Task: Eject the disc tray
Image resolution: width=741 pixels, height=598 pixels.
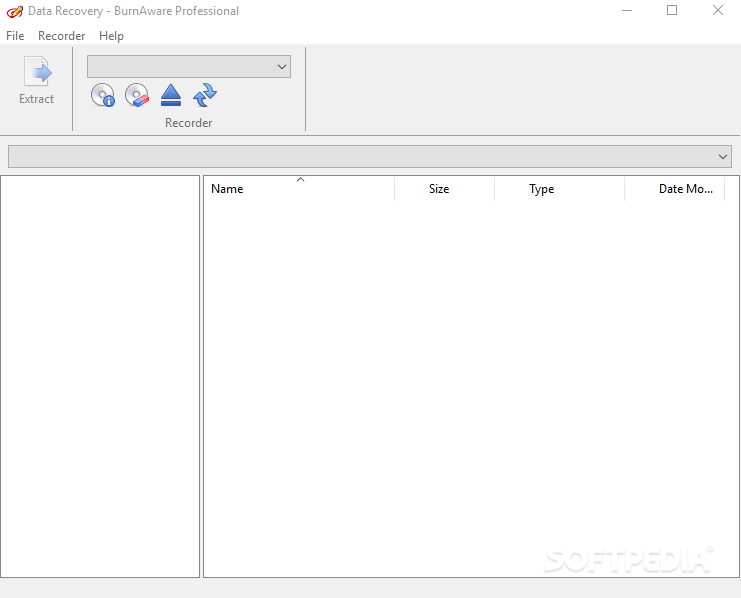Action: (x=171, y=95)
